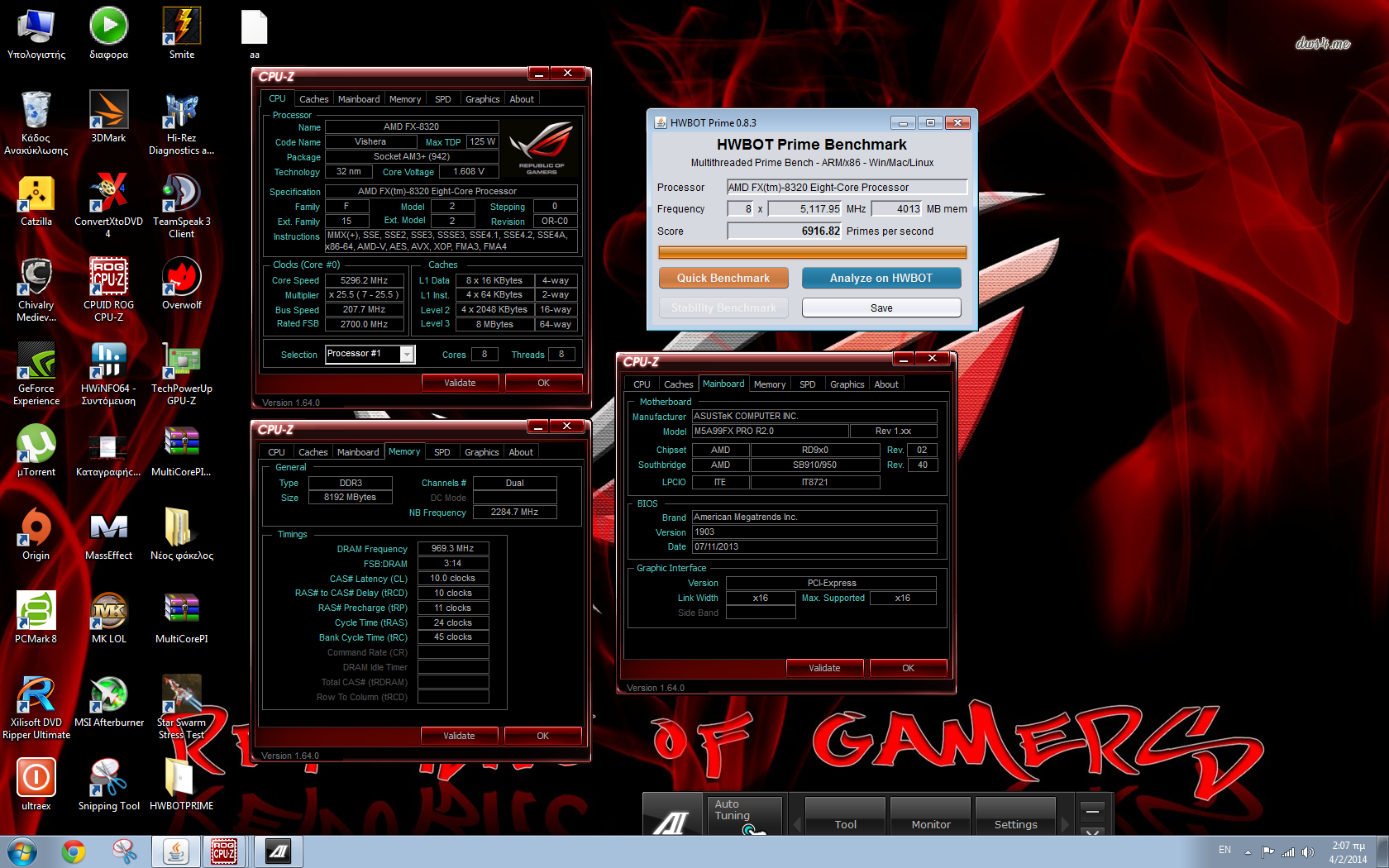The width and height of the screenshot is (1389, 868).
Task: Open the PCMark 8 desktop icon
Action: point(36,618)
